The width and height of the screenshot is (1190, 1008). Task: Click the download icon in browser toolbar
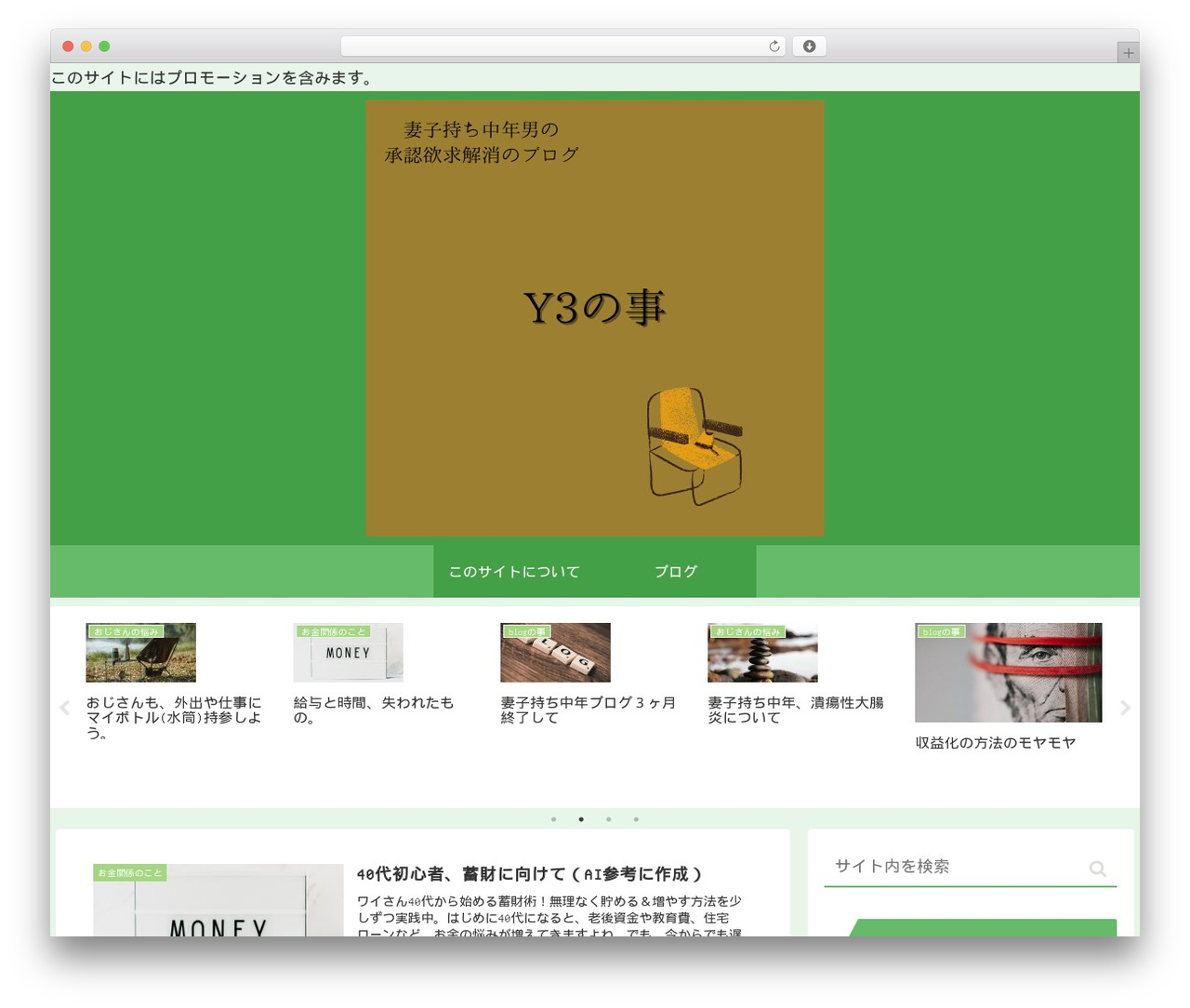[x=809, y=46]
